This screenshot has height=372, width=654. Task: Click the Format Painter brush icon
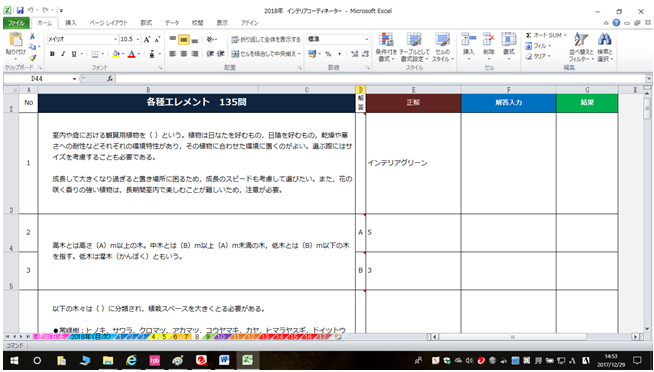pyautogui.click(x=33, y=57)
